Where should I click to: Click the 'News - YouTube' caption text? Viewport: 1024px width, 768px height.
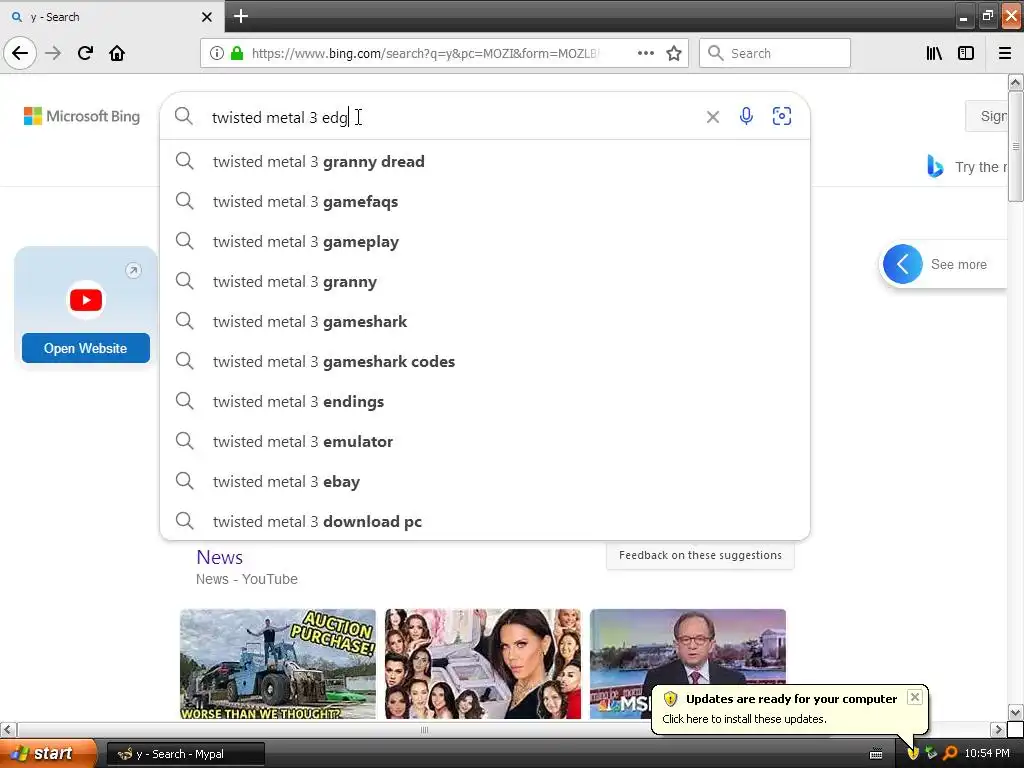tap(247, 579)
